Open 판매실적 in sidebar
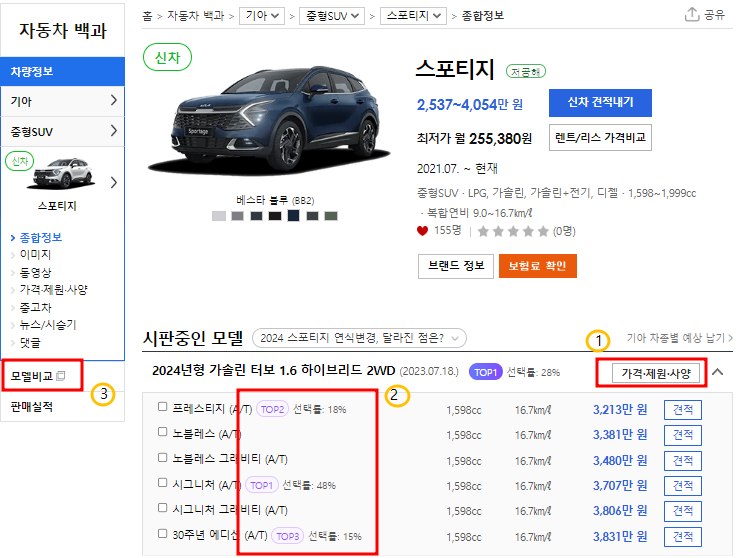This screenshot has width=756, height=558. pos(32,407)
